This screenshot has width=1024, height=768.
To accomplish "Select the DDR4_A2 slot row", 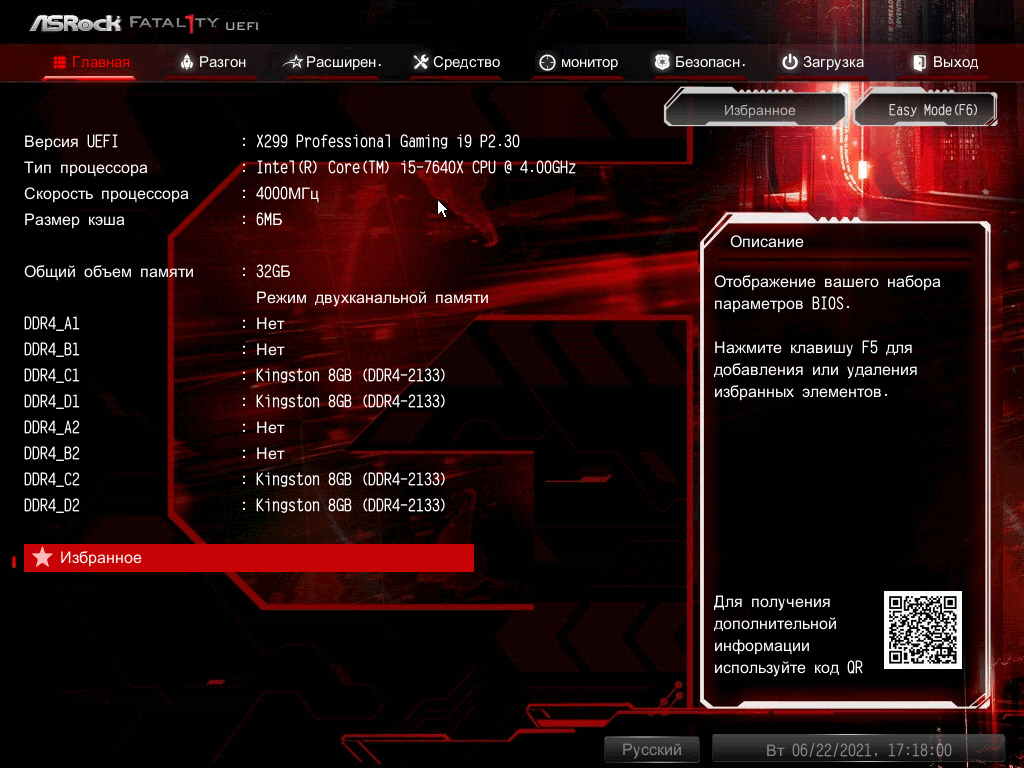I will coord(154,428).
